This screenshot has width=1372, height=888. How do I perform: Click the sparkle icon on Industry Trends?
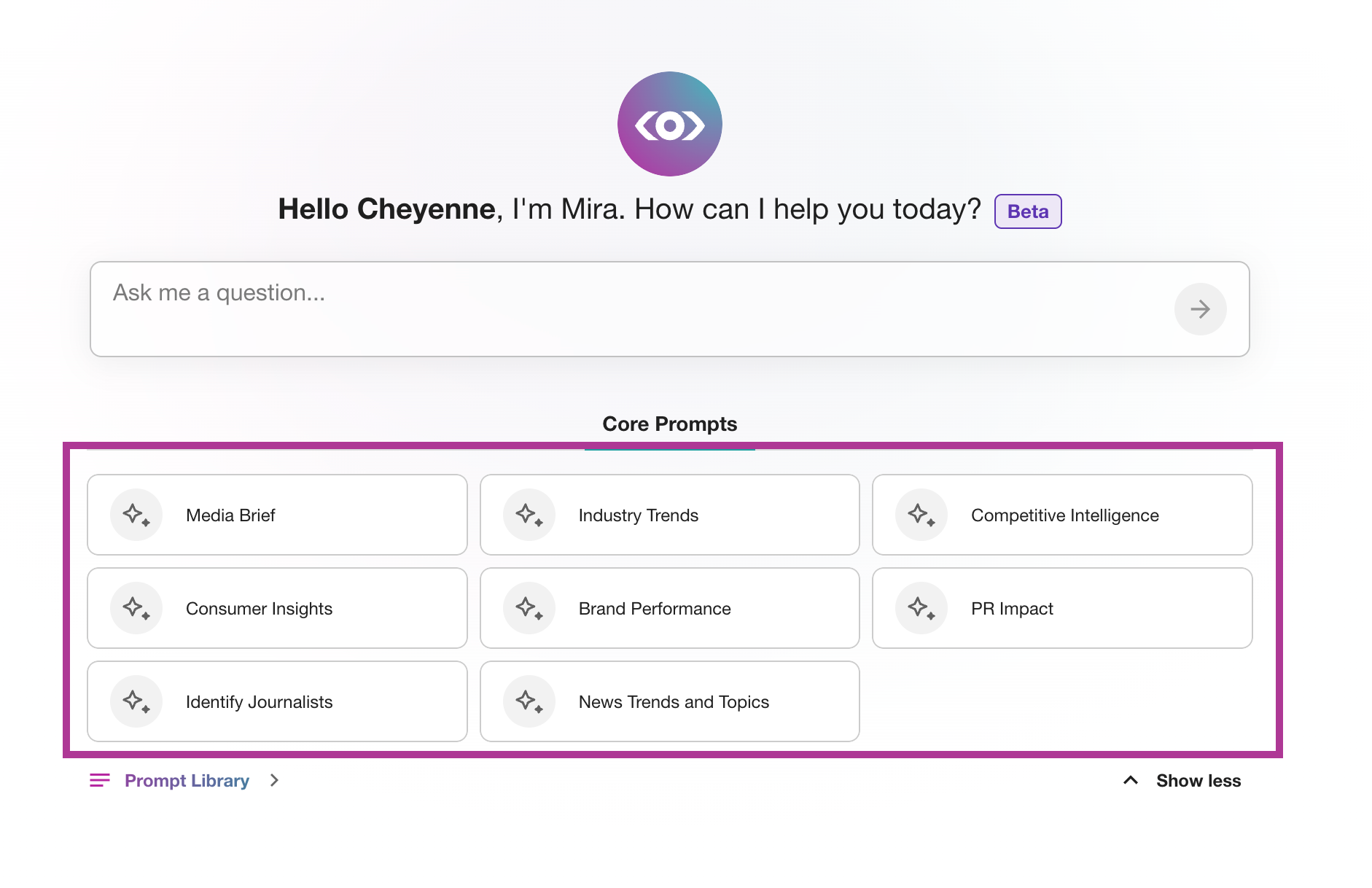point(529,515)
